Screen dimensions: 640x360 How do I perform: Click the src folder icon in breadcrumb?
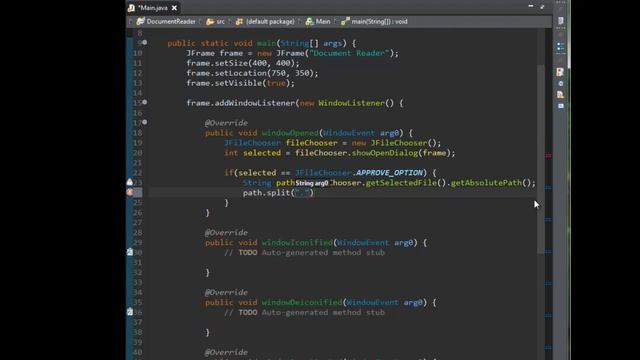210,22
